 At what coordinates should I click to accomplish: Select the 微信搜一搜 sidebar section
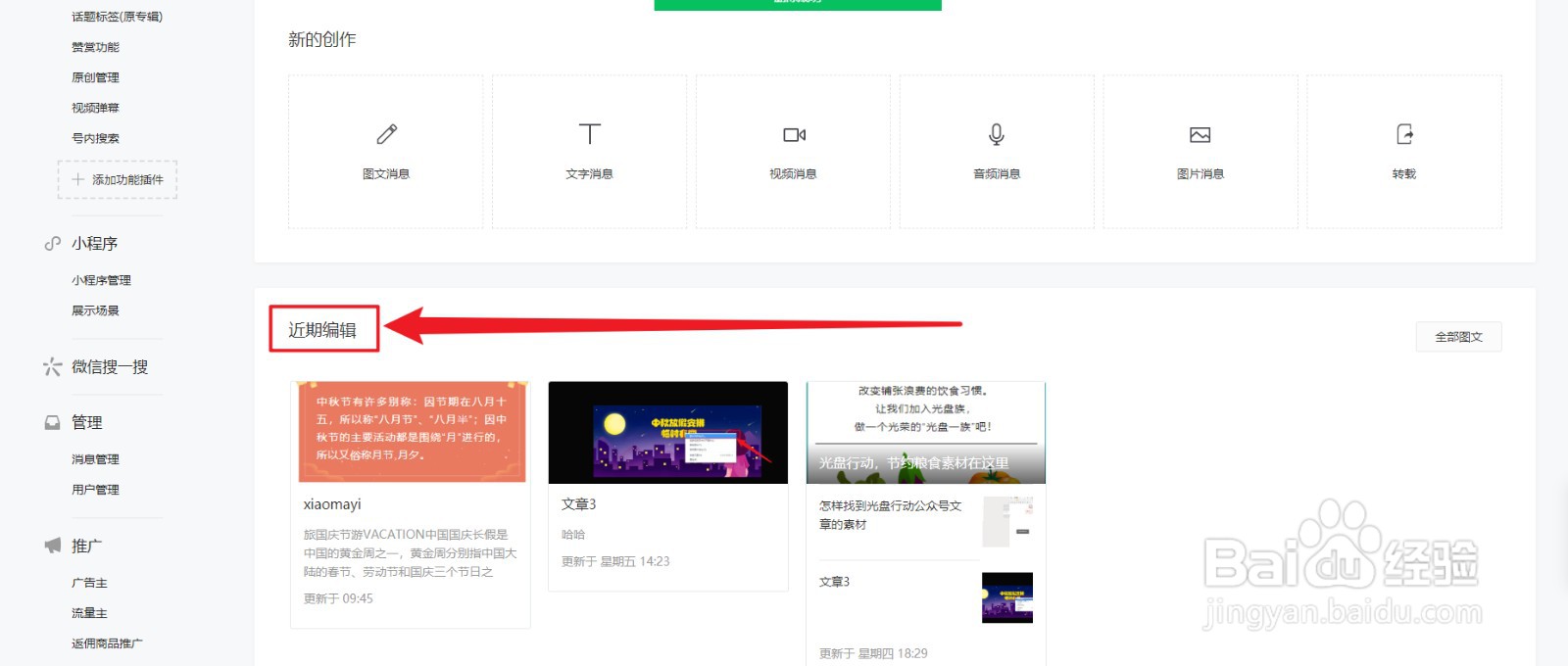(x=109, y=366)
